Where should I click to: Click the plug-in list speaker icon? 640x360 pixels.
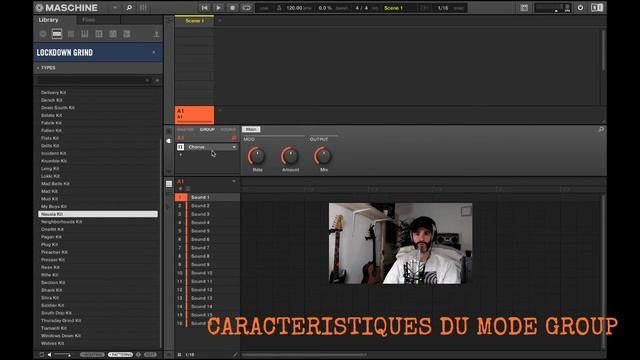pos(169,141)
